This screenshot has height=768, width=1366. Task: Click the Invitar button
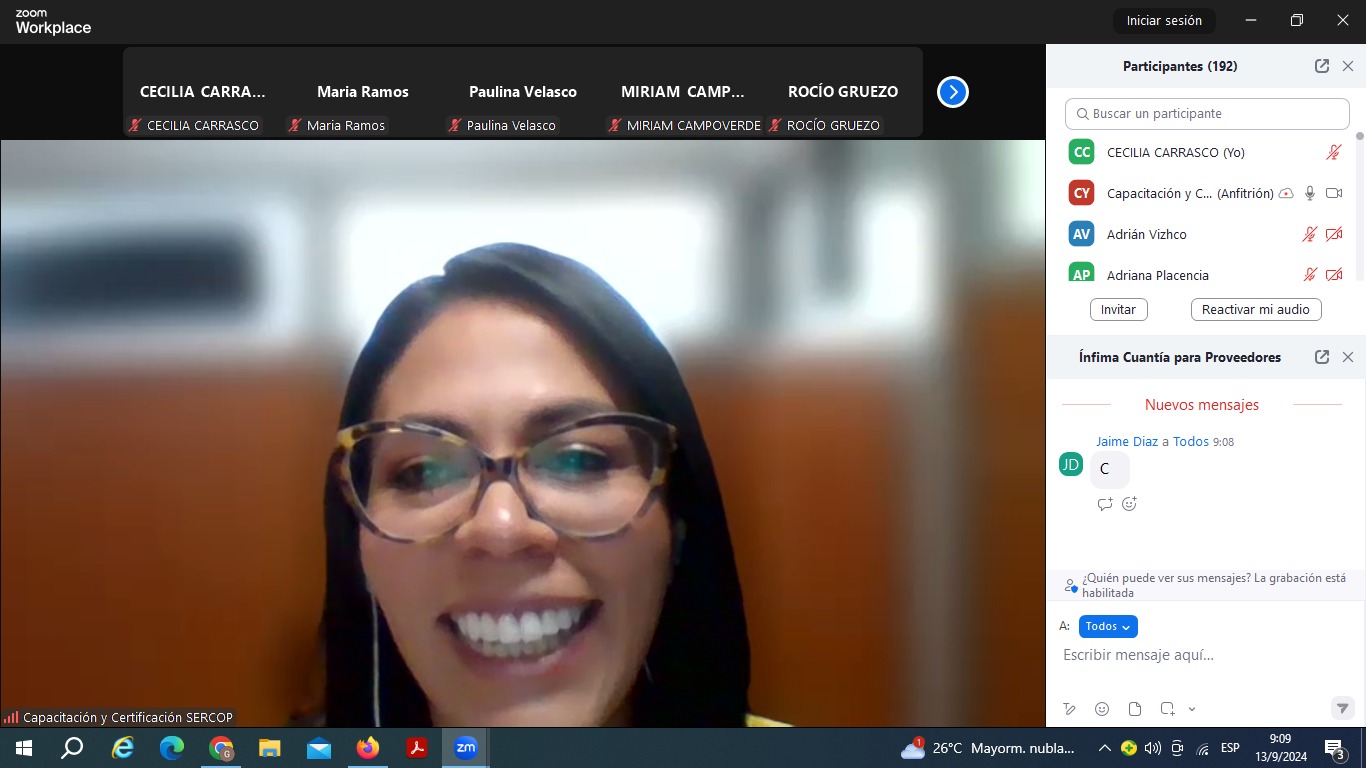[1118, 309]
